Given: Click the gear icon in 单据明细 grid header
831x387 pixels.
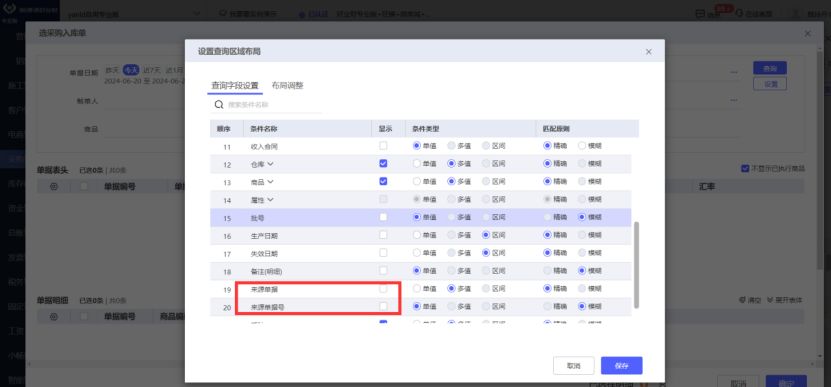Looking at the screenshot, I should click(54, 316).
